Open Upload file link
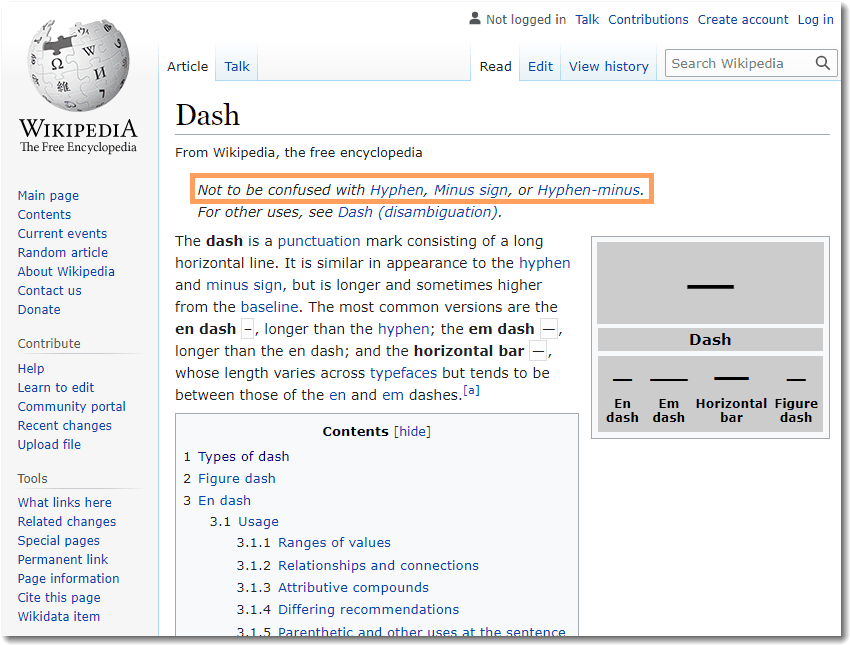 49,444
